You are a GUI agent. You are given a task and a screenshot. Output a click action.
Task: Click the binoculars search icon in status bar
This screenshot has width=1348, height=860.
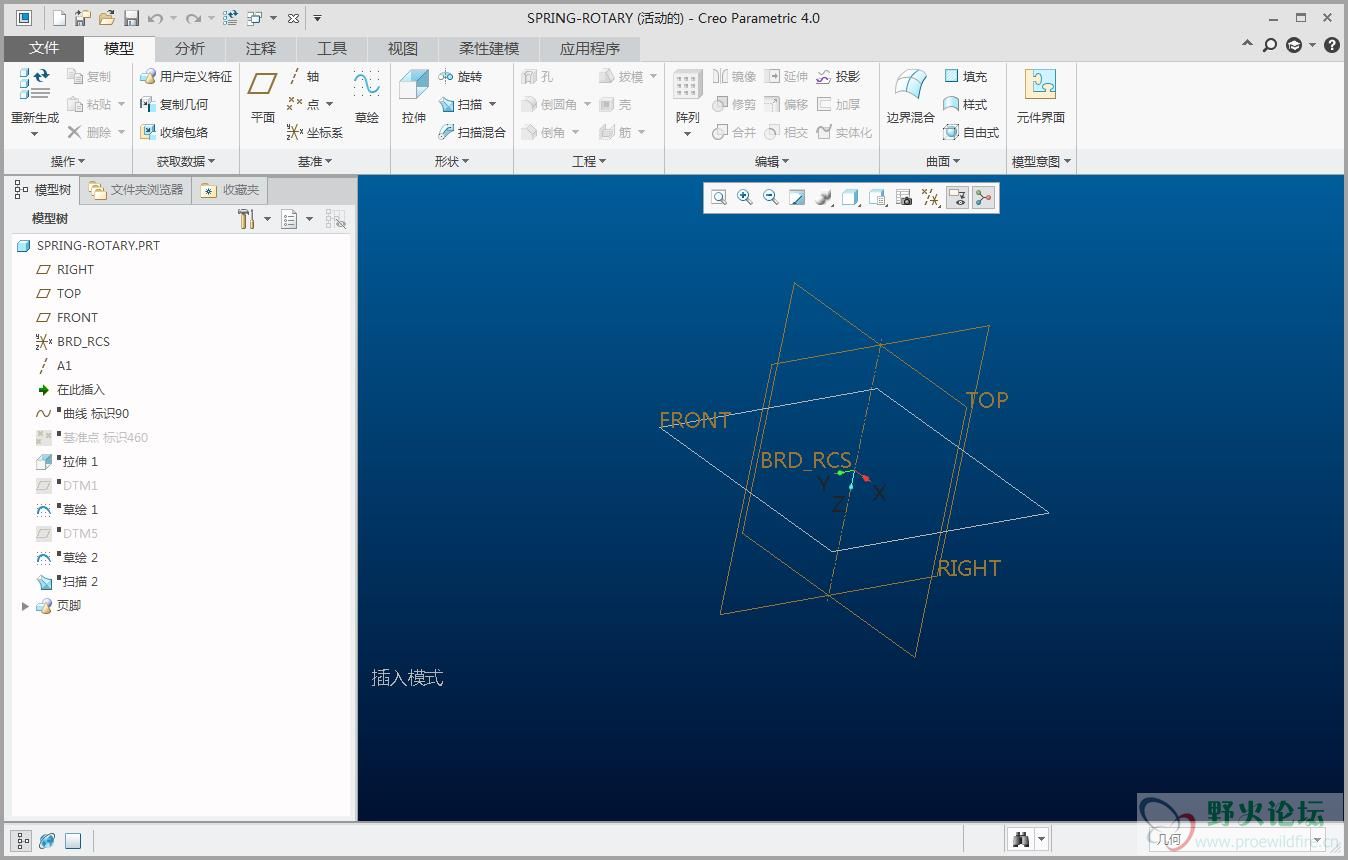[1021, 840]
